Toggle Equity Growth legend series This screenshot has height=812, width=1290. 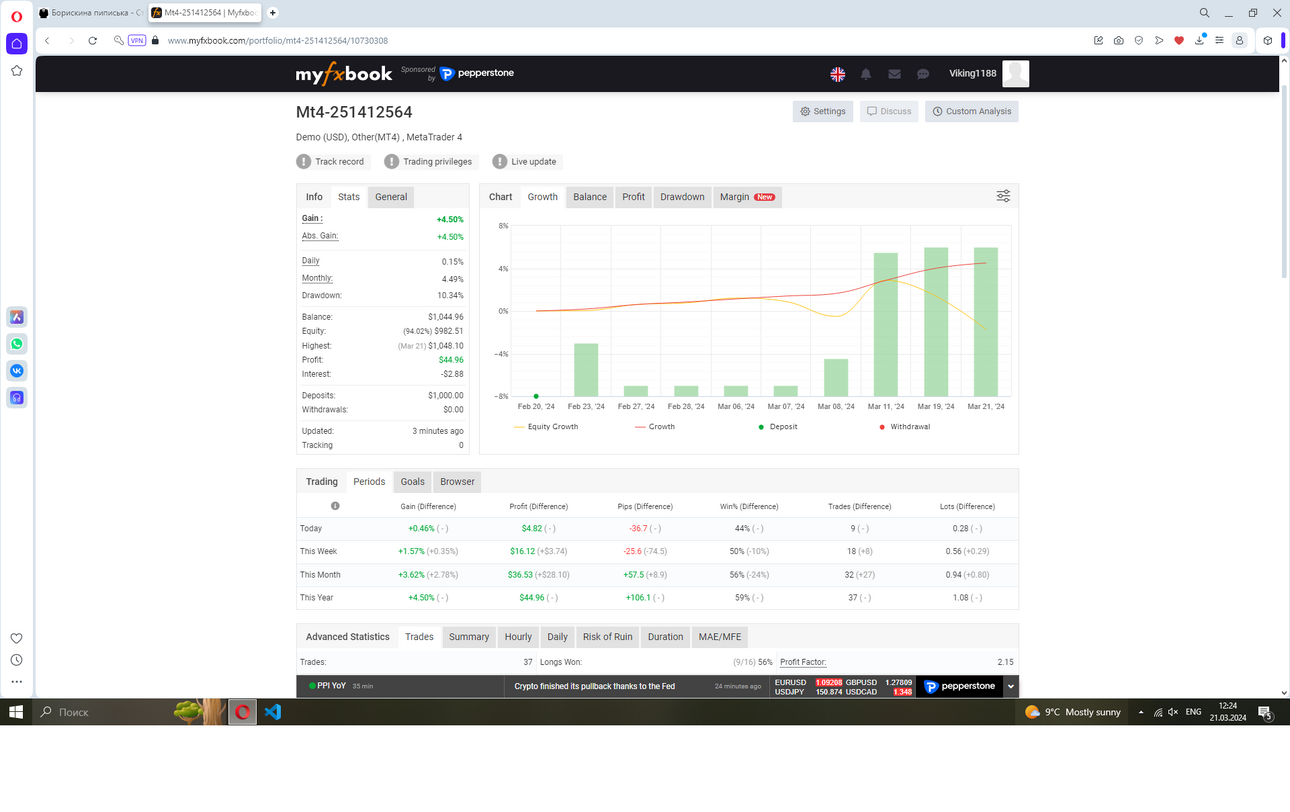pos(546,427)
